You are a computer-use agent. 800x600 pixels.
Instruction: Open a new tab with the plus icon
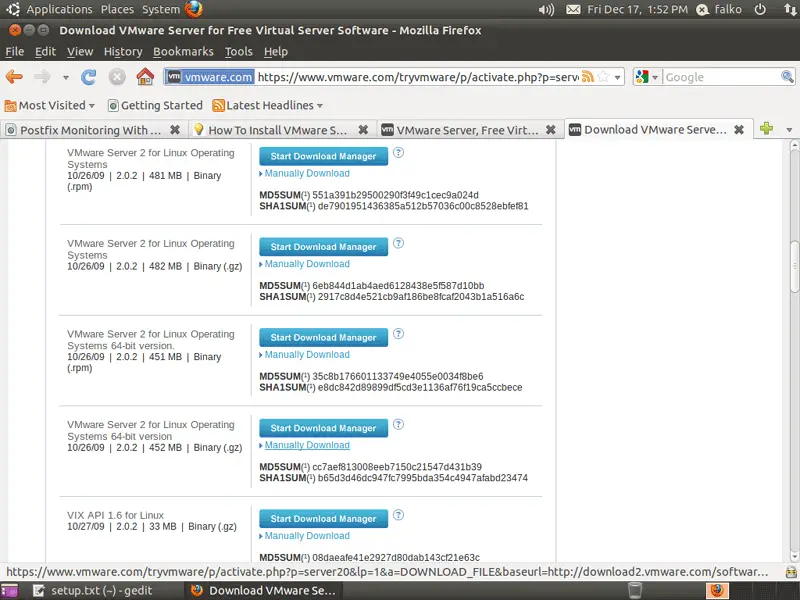click(766, 129)
